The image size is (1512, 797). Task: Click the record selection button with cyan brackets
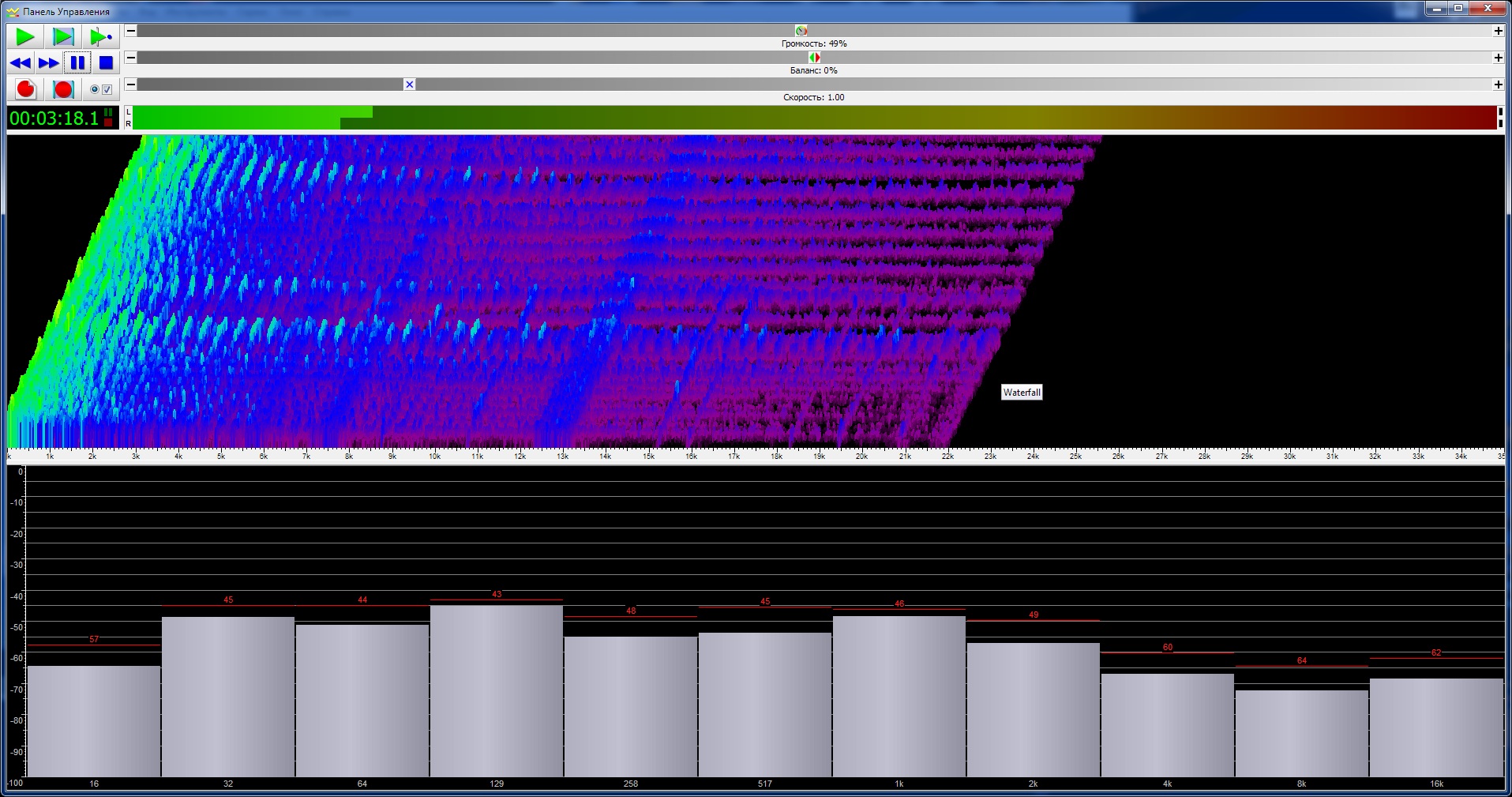coord(63,89)
